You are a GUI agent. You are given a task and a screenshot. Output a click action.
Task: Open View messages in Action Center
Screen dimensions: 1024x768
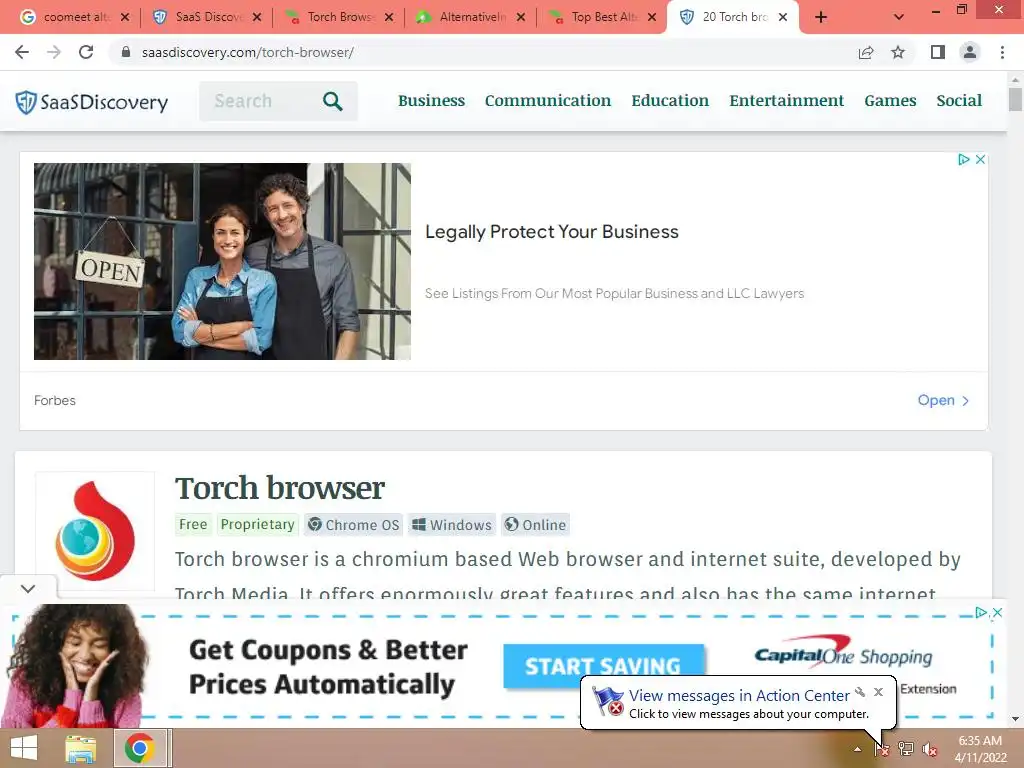(739, 696)
